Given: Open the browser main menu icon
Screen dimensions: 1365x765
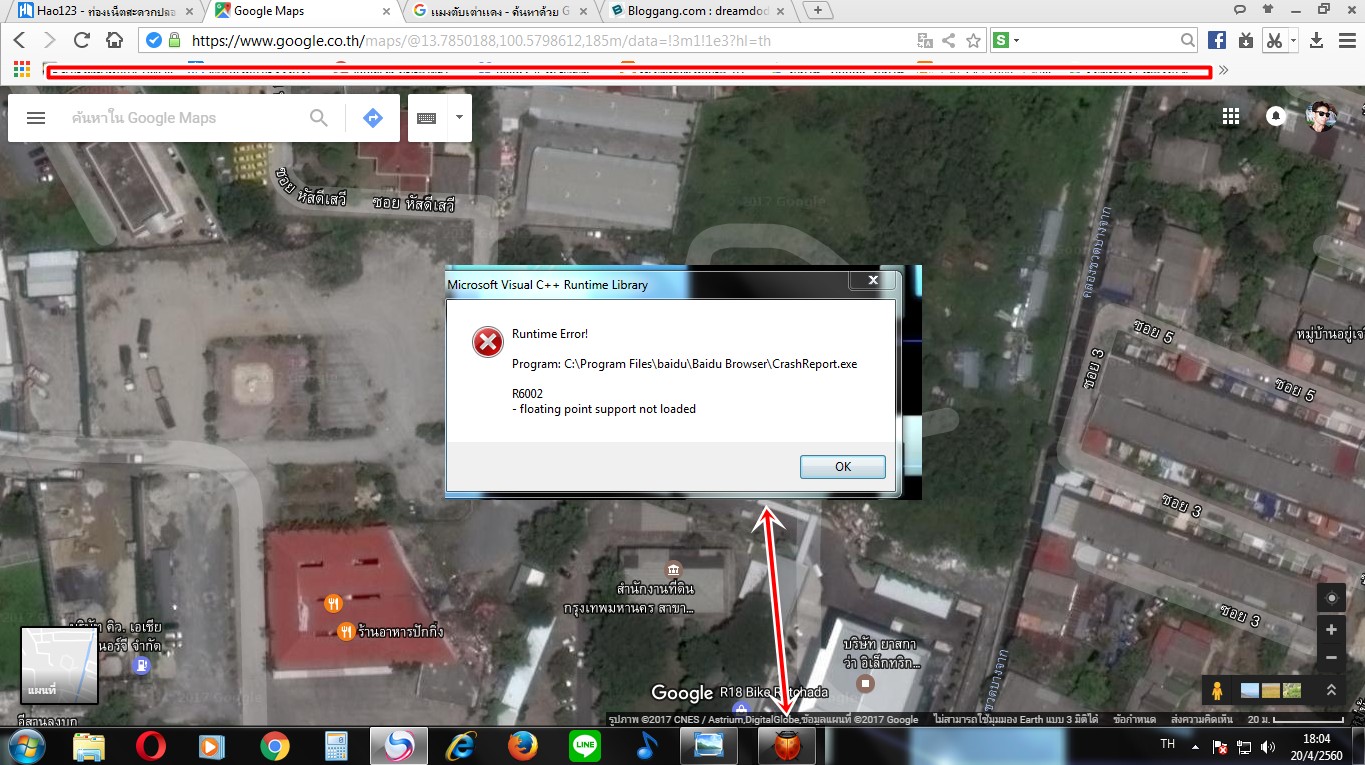Looking at the screenshot, I should 1346,40.
